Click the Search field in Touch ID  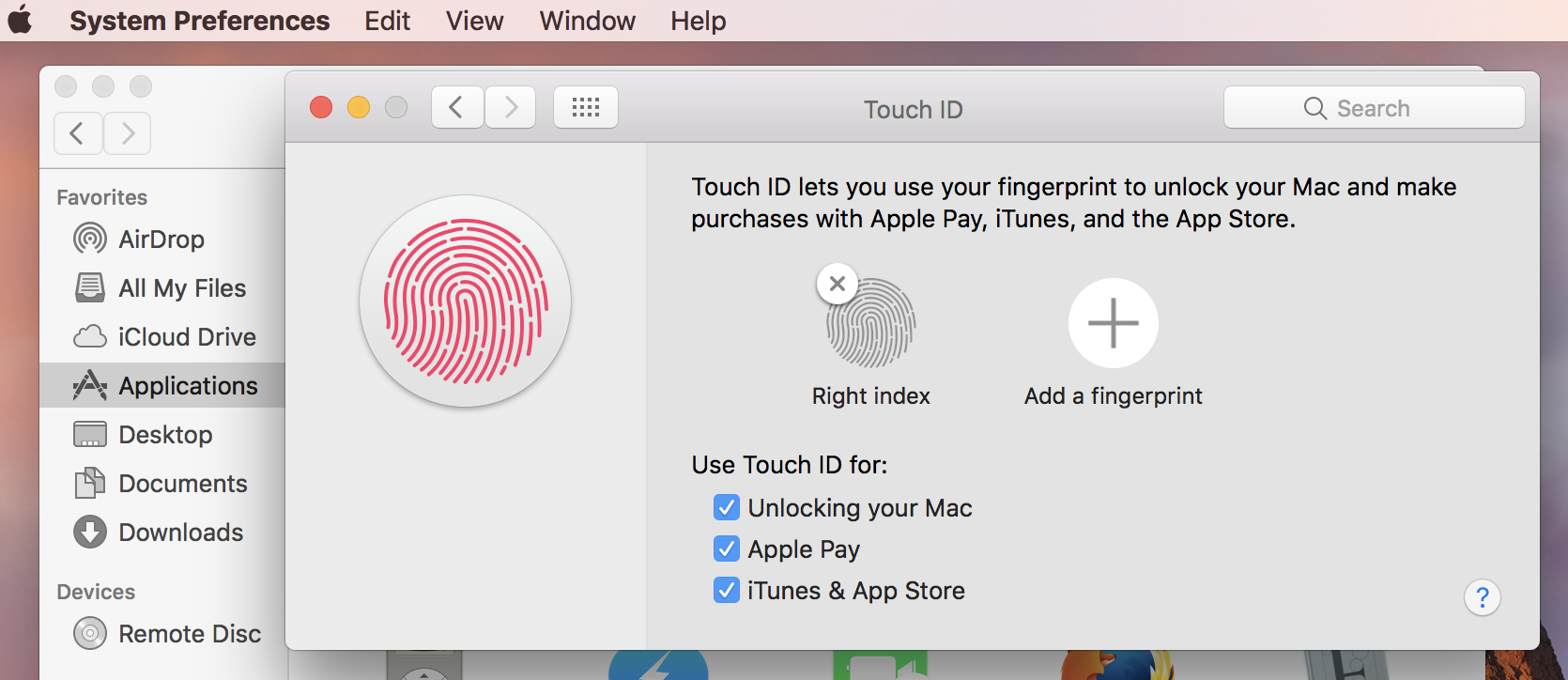pos(1374,108)
